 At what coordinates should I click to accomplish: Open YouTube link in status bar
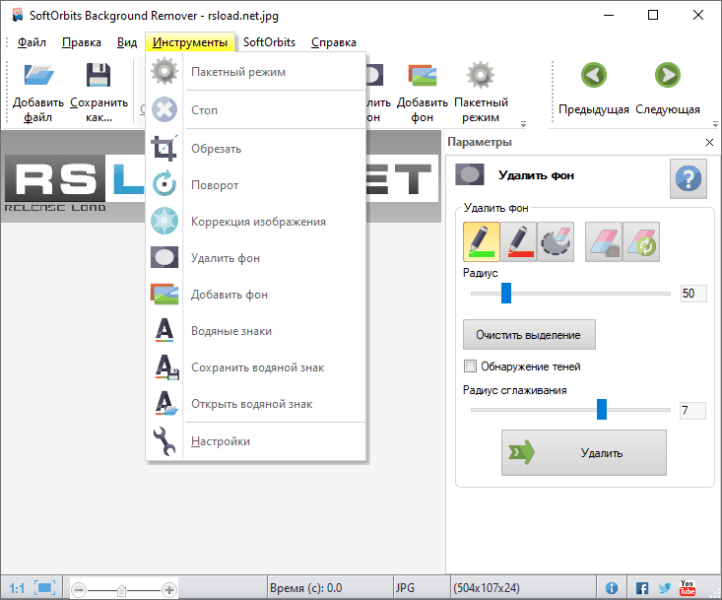[687, 588]
